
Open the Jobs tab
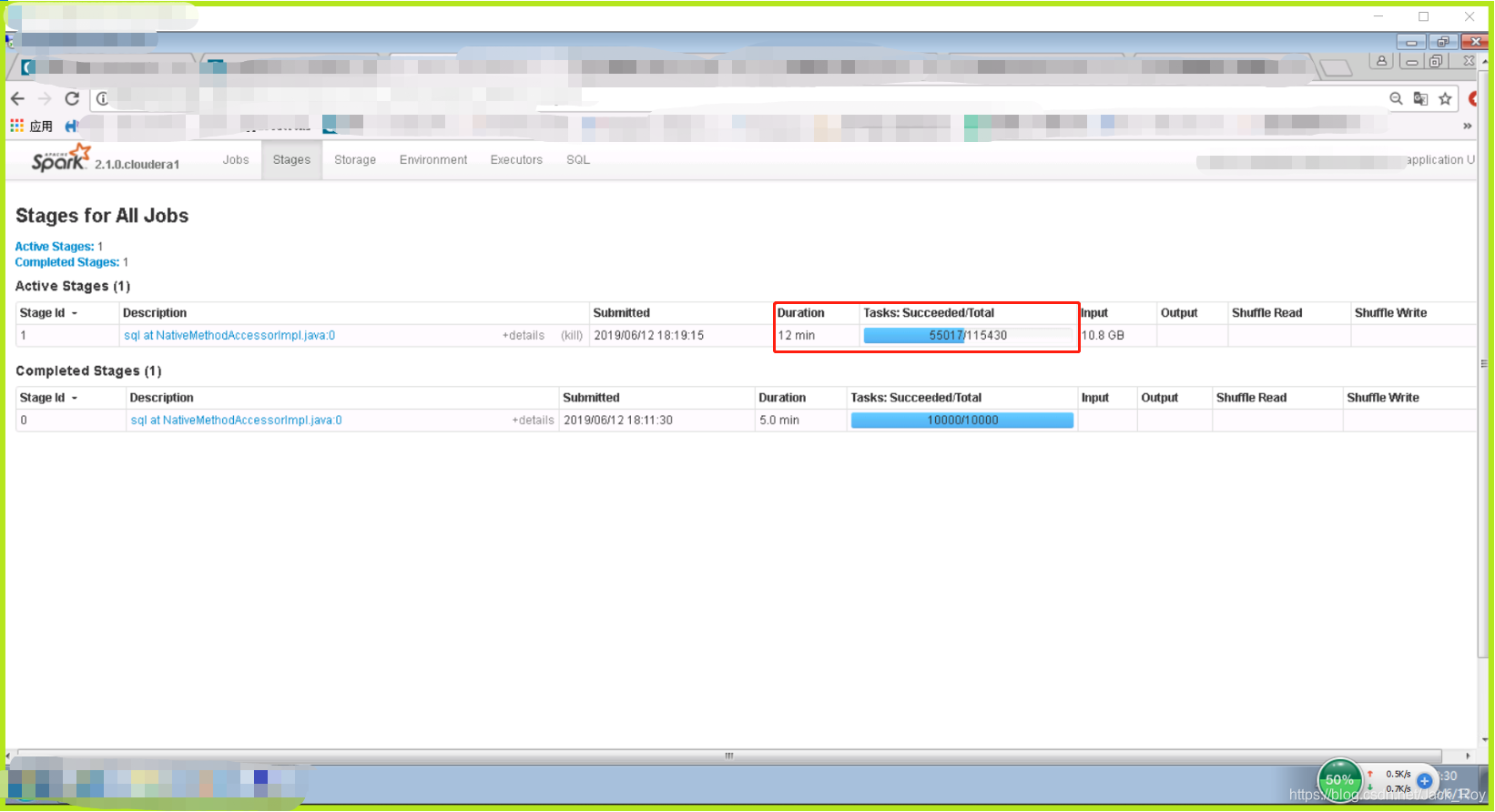(236, 159)
